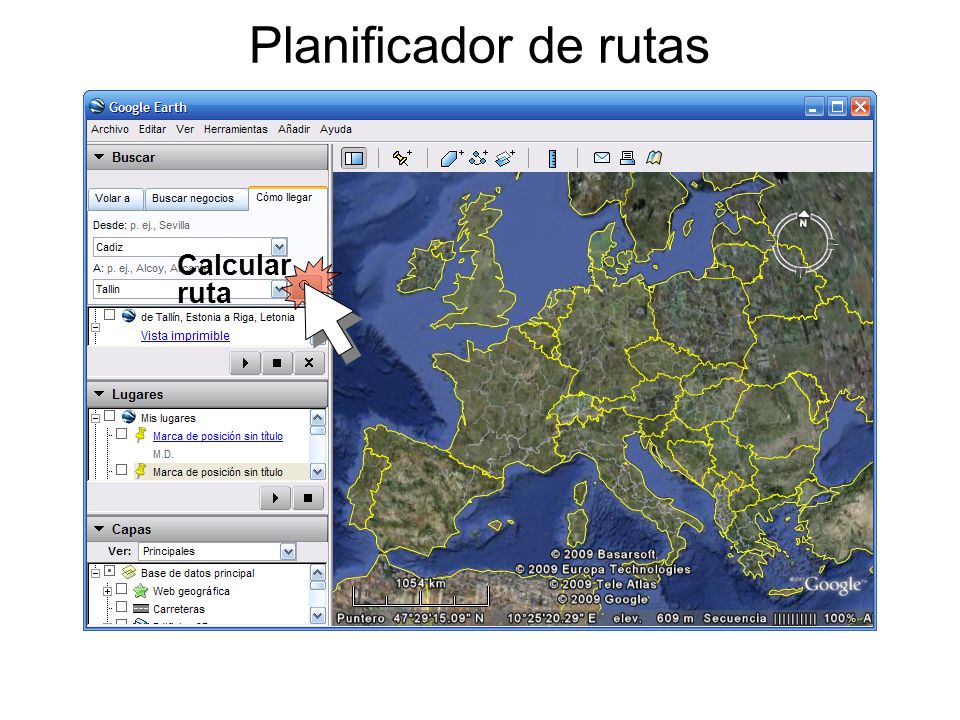This screenshot has height=720, width=960.
Task: Open the Vista imprimible link
Action: tap(186, 336)
